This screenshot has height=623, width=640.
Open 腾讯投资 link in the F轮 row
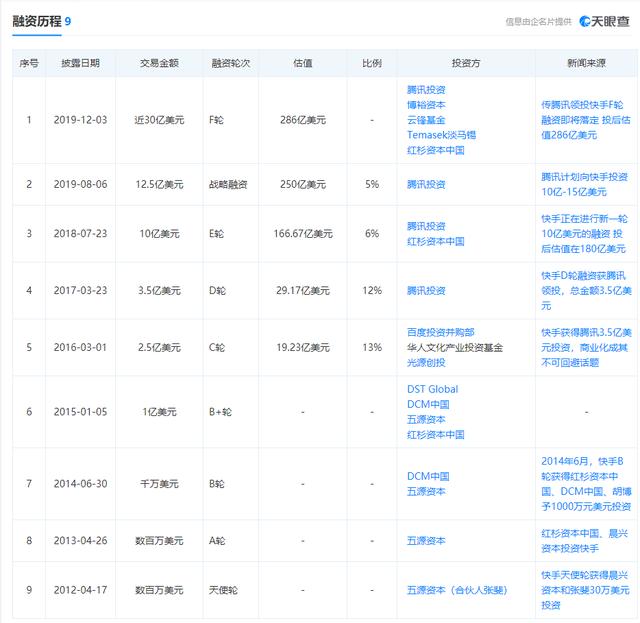426,90
